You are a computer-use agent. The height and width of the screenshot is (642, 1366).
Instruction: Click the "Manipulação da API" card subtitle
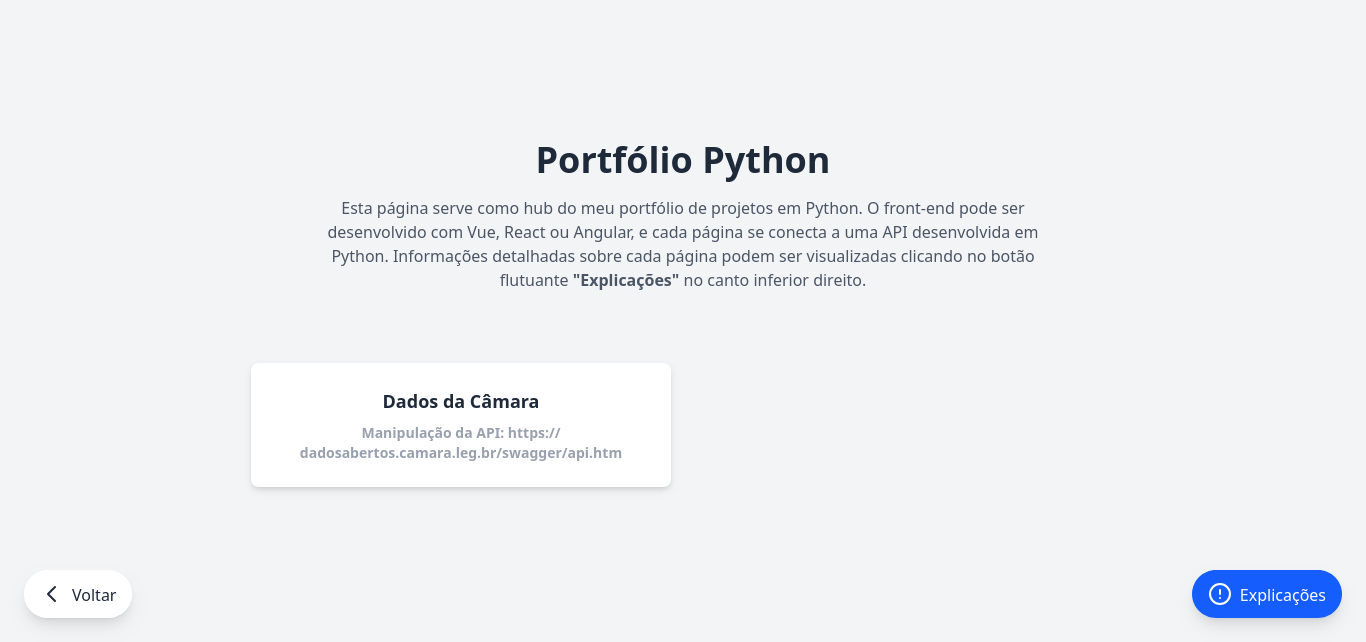tap(432, 433)
